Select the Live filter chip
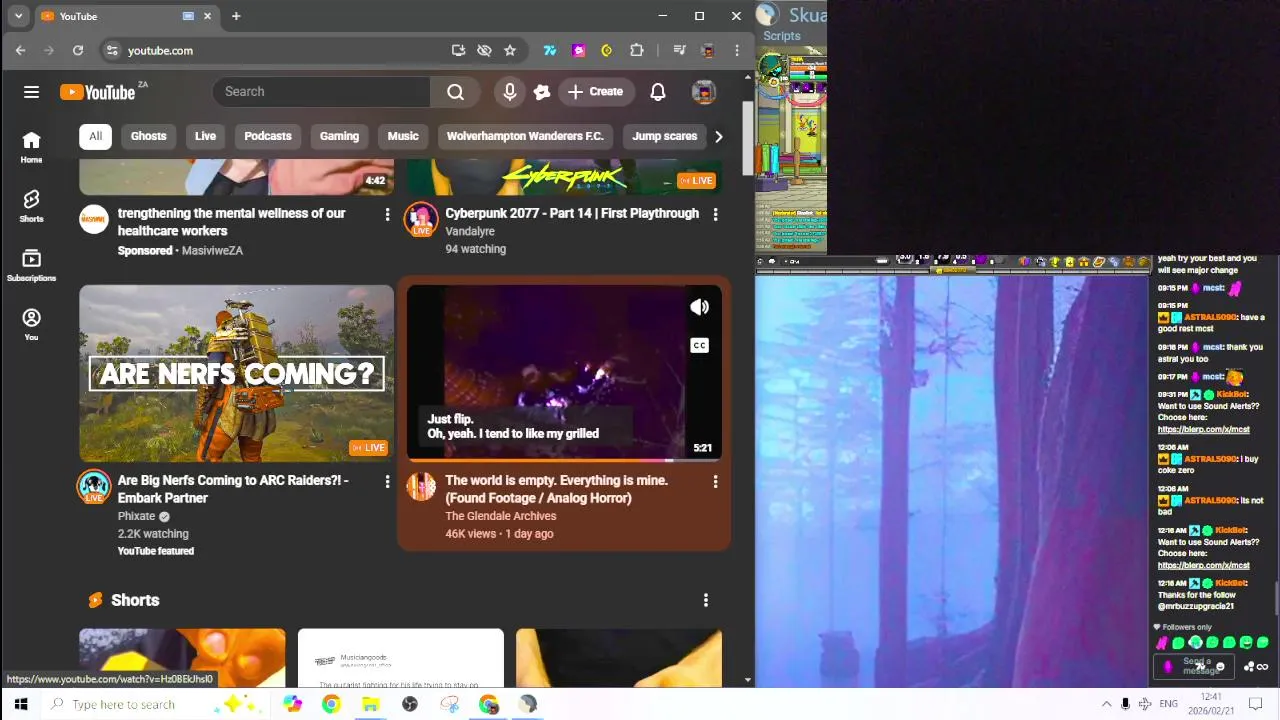This screenshot has width=1280, height=720. tap(205, 136)
